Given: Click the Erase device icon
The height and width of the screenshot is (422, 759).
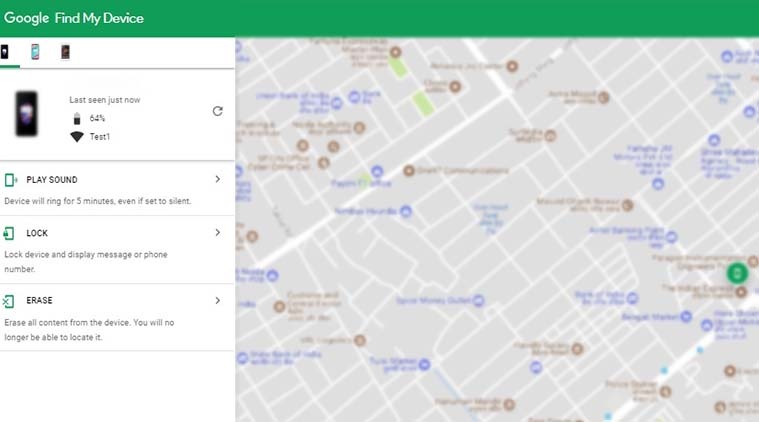Looking at the screenshot, I should pos(8,301).
